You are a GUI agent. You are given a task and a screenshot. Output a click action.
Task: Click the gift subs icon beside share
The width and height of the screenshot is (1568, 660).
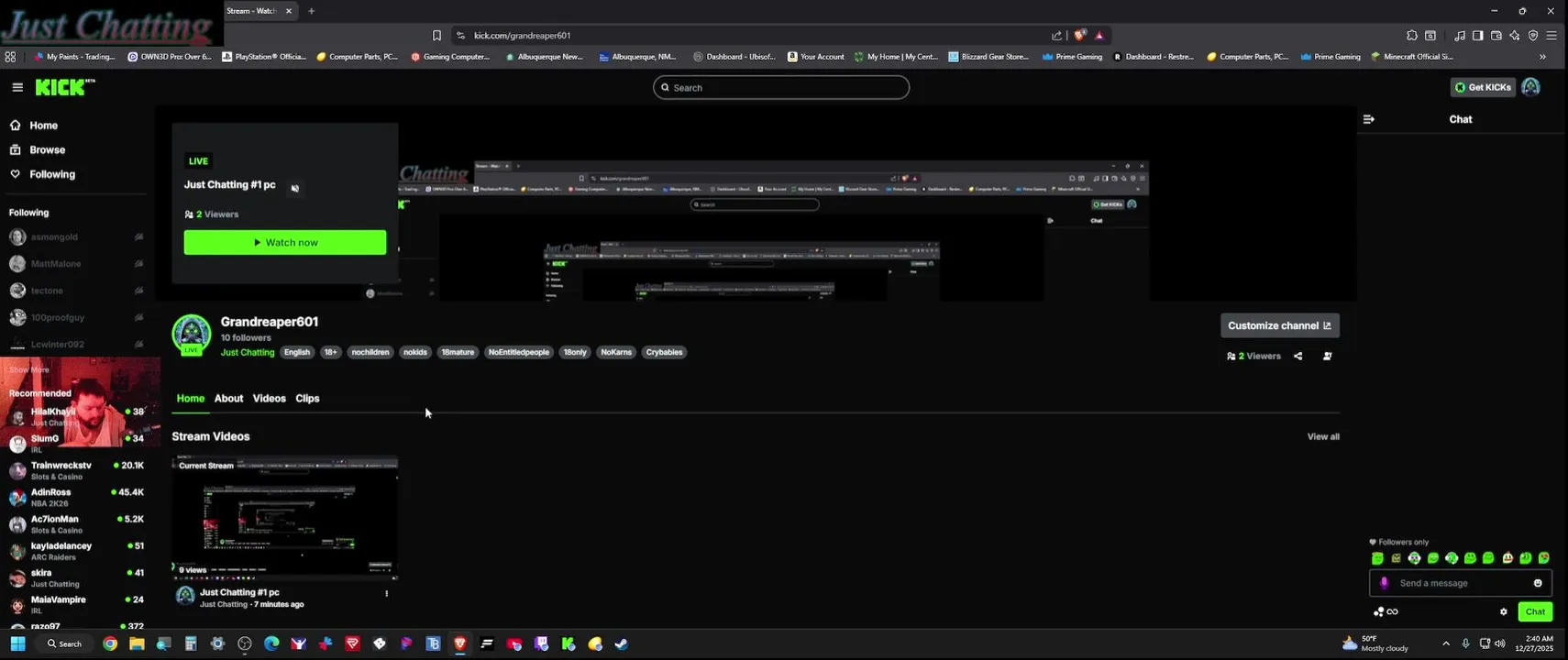(x=1327, y=356)
